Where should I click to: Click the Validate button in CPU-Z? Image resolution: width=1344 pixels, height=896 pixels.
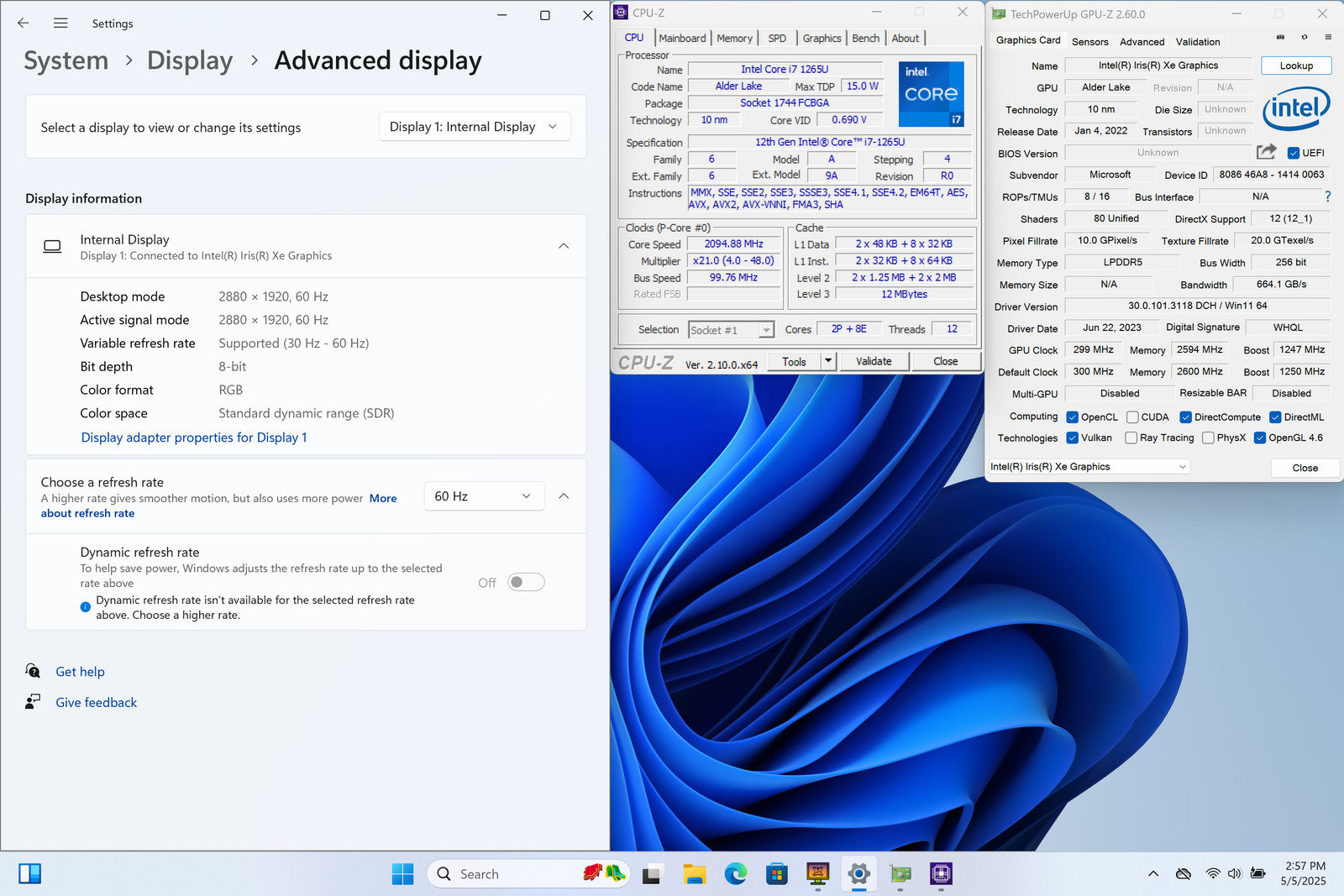pyautogui.click(x=874, y=361)
